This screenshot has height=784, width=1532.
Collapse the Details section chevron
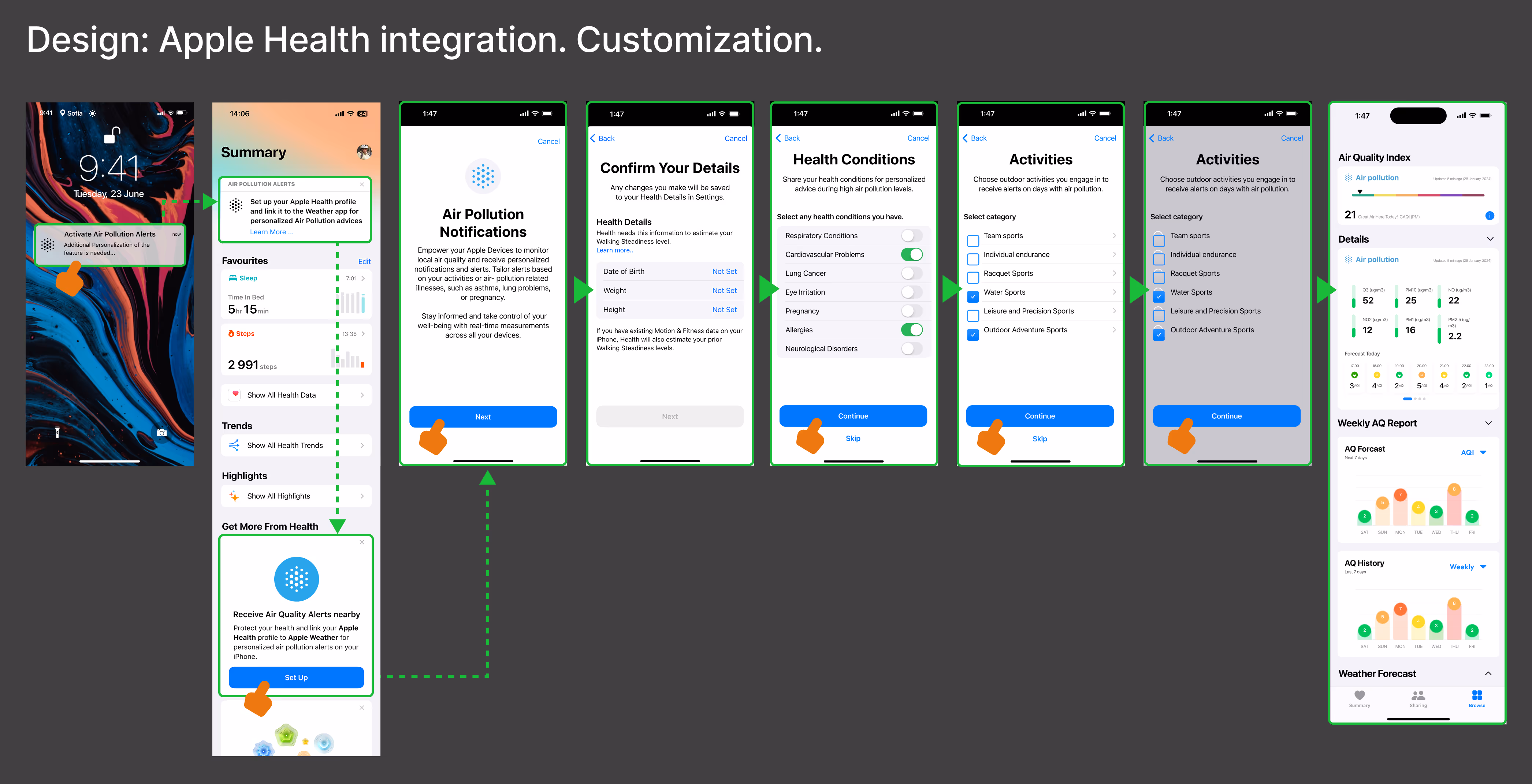coord(1490,239)
